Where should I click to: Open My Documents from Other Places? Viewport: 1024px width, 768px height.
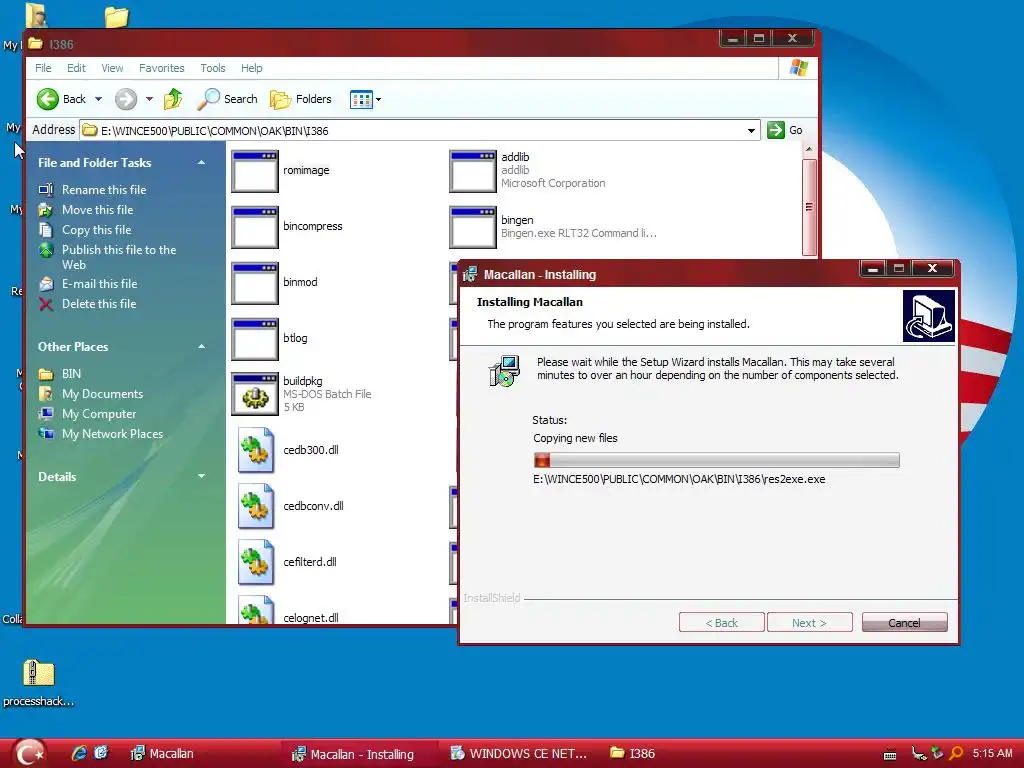[103, 394]
